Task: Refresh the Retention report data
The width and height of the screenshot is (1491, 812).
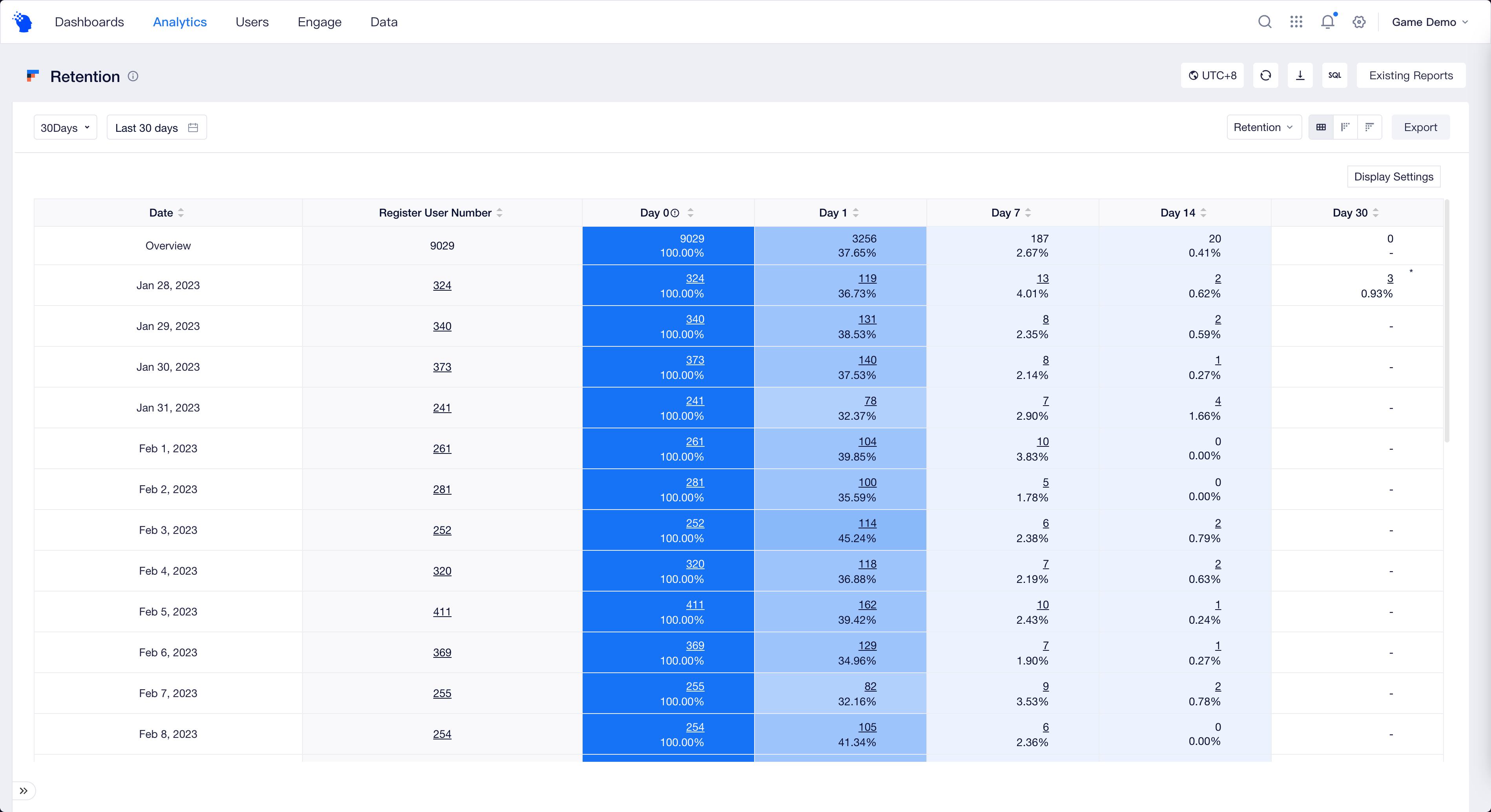Action: tap(1266, 75)
